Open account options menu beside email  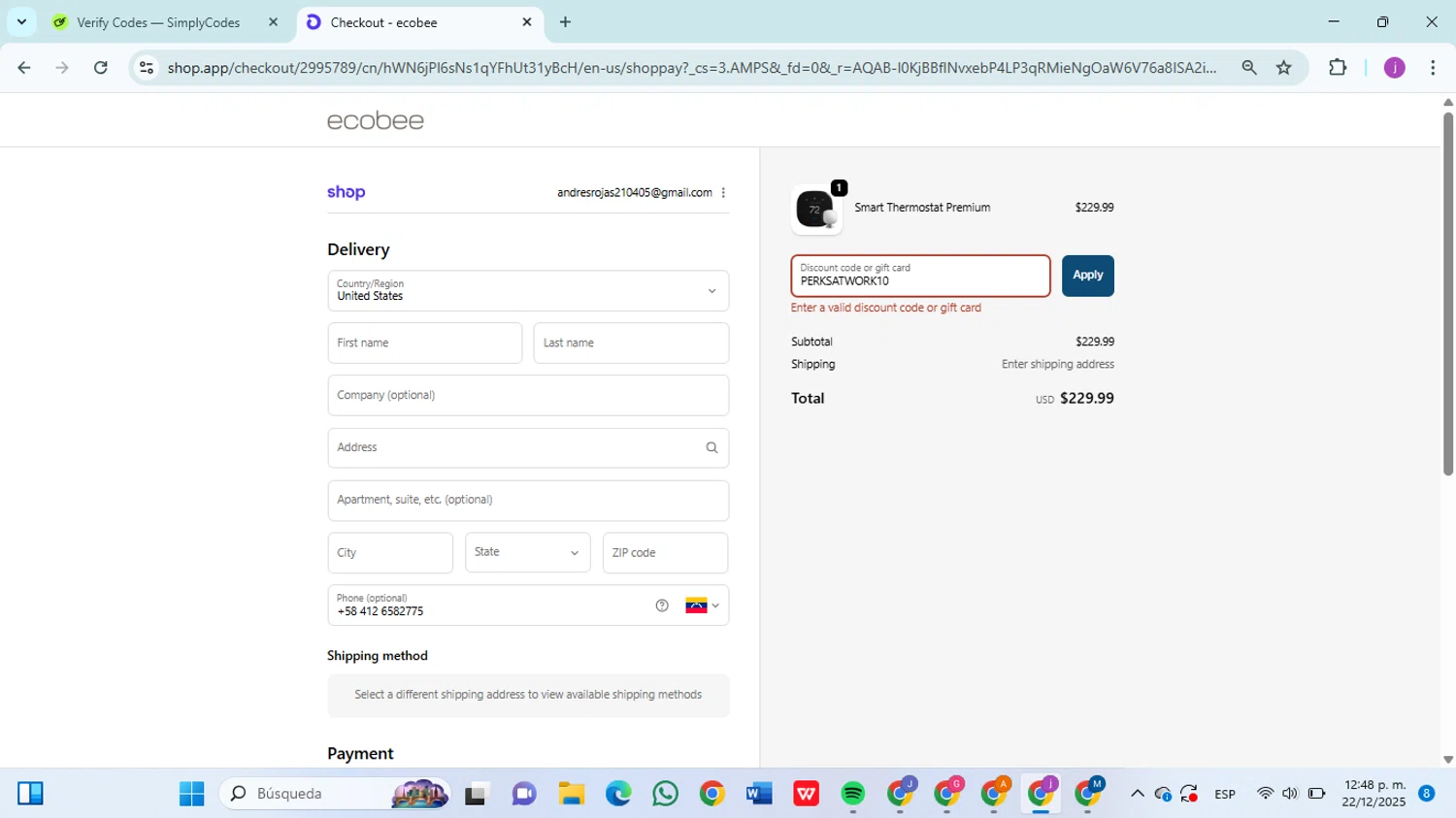[x=723, y=193]
